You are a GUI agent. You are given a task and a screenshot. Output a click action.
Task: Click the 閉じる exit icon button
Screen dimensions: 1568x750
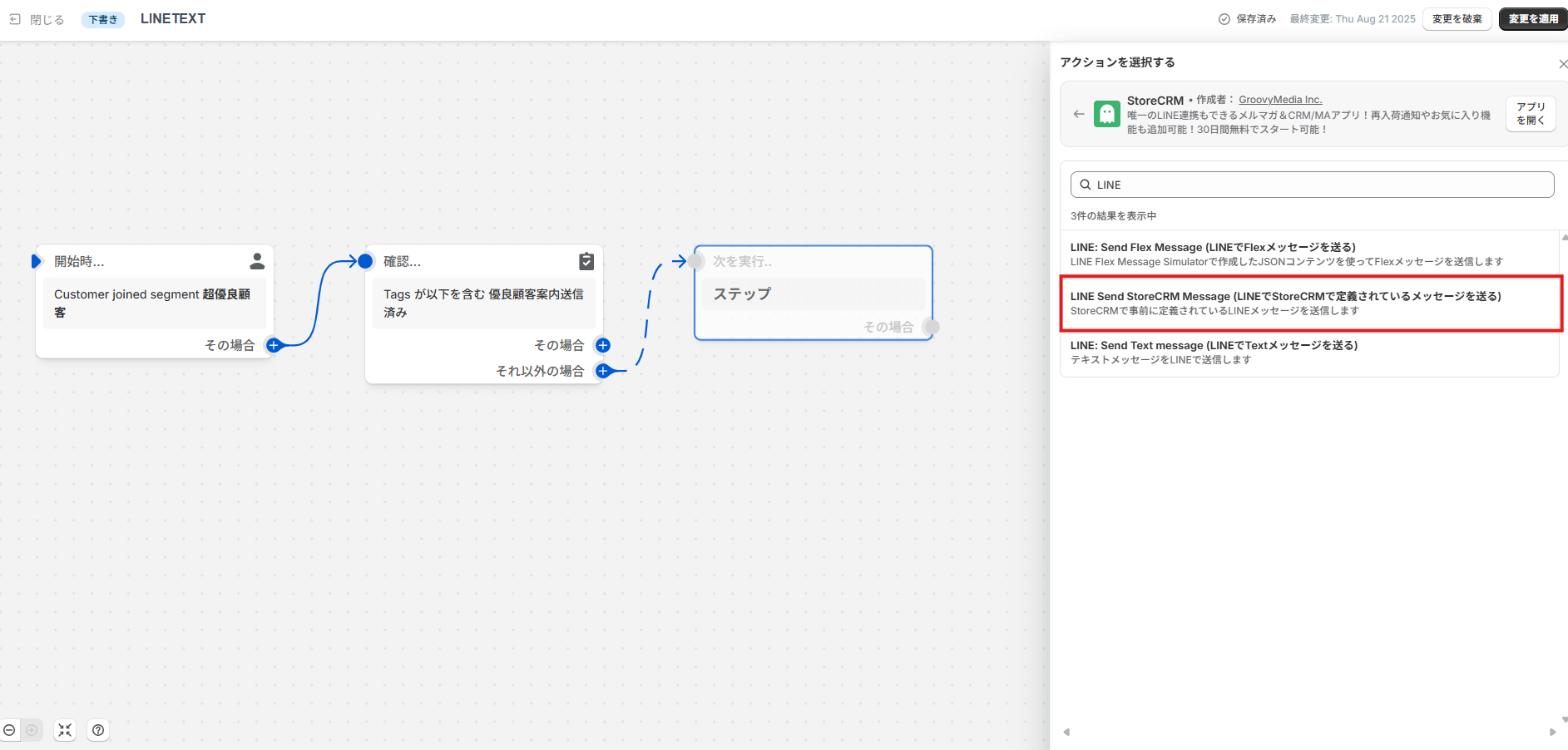15,19
